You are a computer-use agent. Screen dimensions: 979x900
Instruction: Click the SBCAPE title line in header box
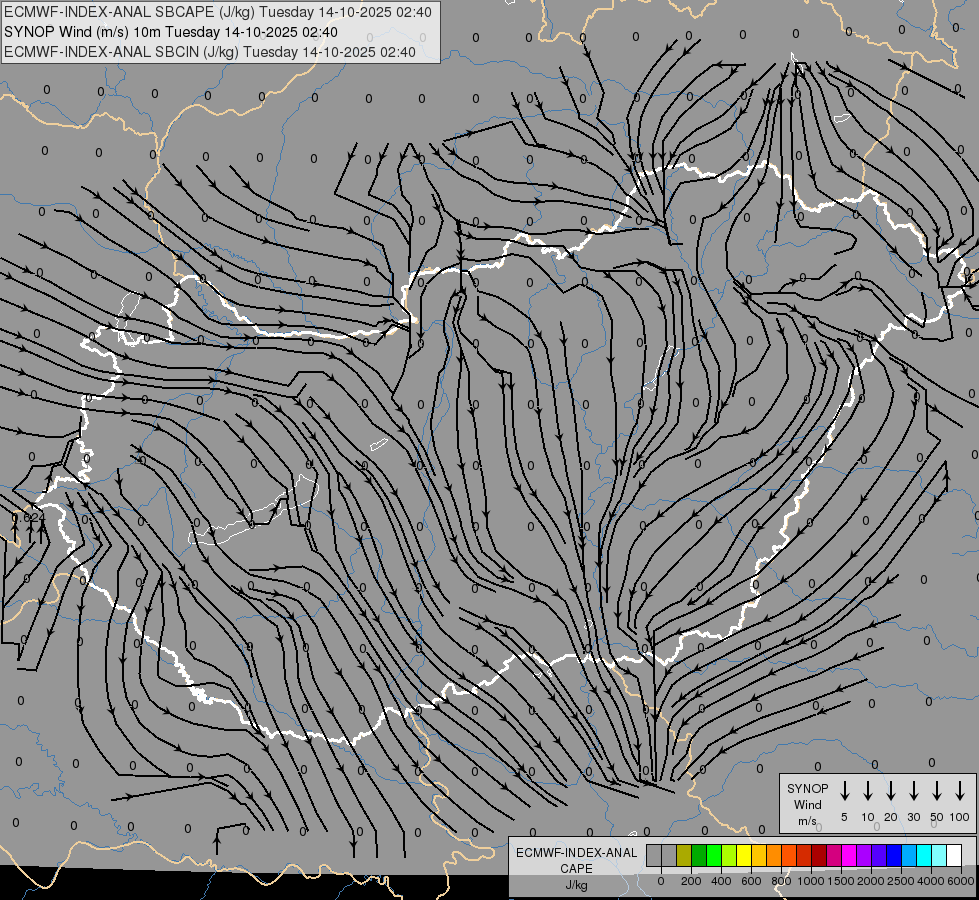(218, 12)
